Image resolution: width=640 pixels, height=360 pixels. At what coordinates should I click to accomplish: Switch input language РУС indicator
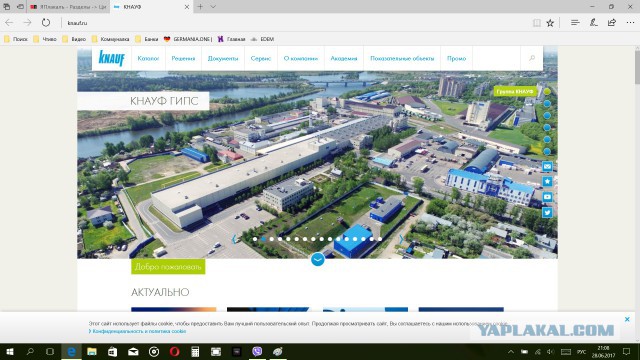coord(581,351)
